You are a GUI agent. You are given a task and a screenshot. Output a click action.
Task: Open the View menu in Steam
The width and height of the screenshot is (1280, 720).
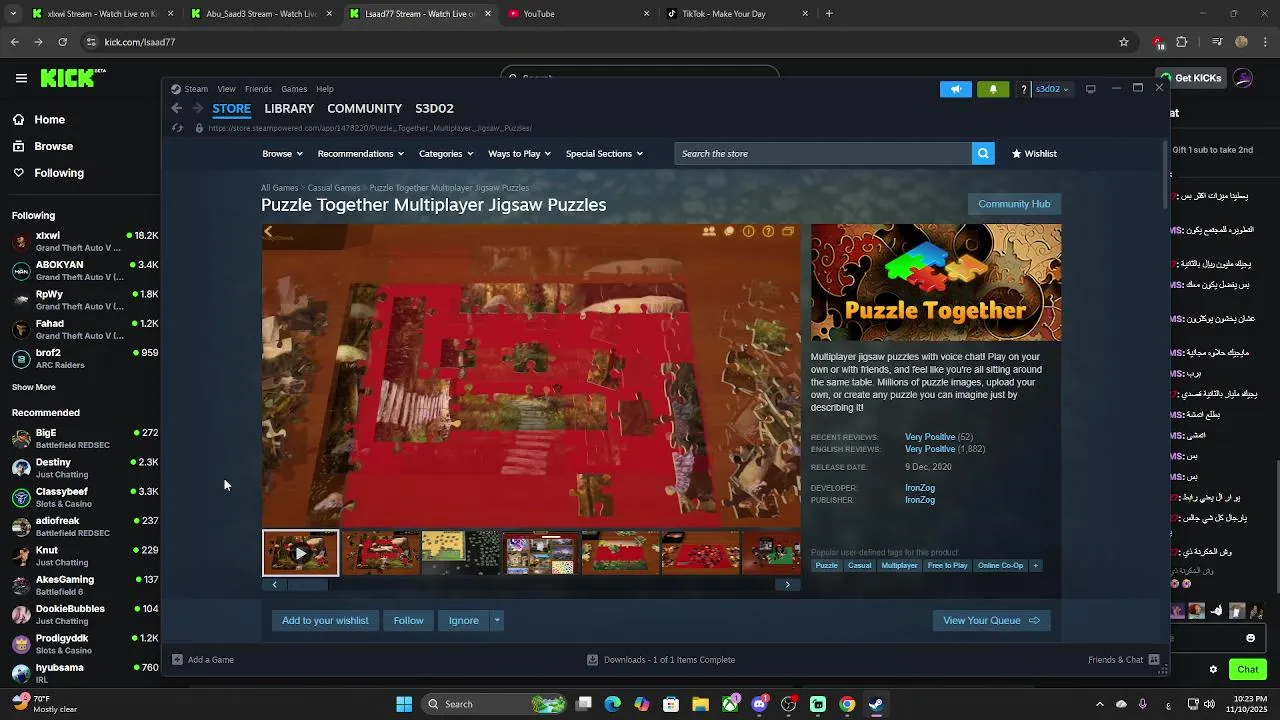click(x=227, y=89)
